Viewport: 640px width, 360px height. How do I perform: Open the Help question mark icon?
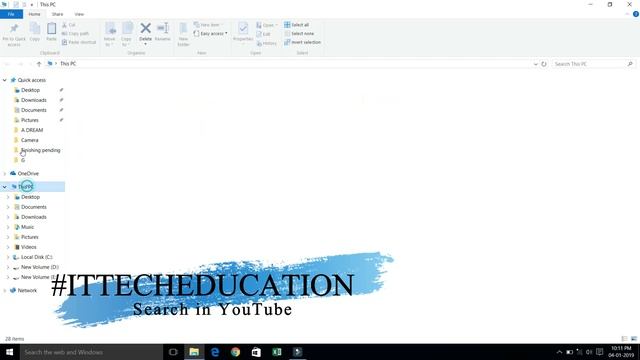[x=636, y=14]
